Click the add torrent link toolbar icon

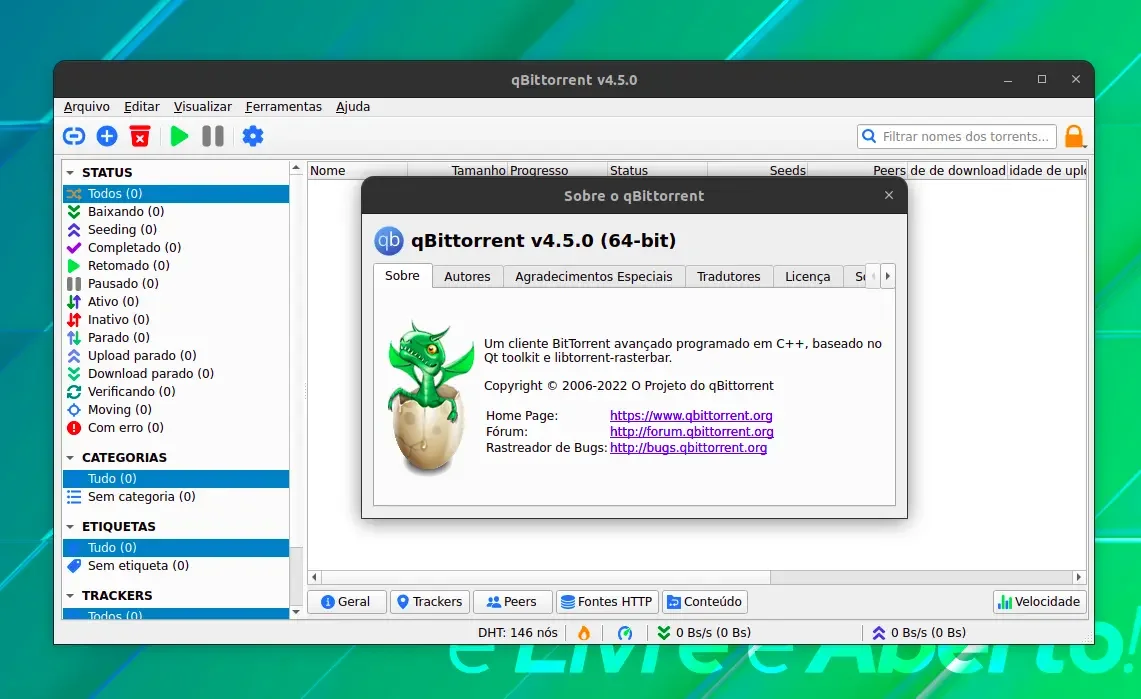point(74,136)
